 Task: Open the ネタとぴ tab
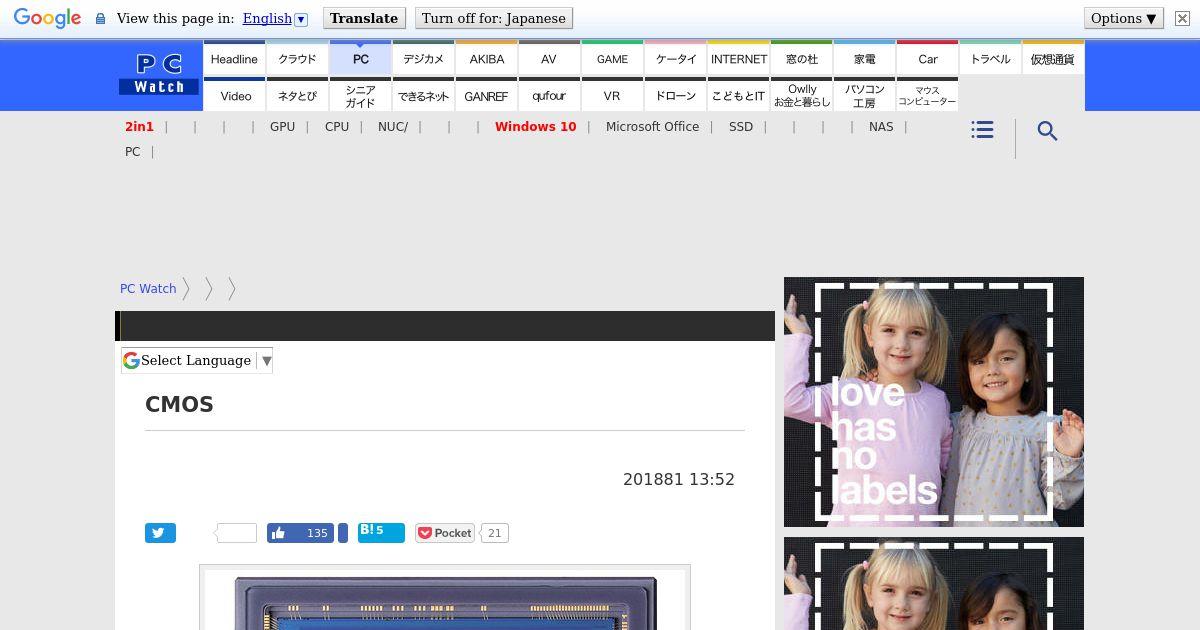[x=297, y=95]
